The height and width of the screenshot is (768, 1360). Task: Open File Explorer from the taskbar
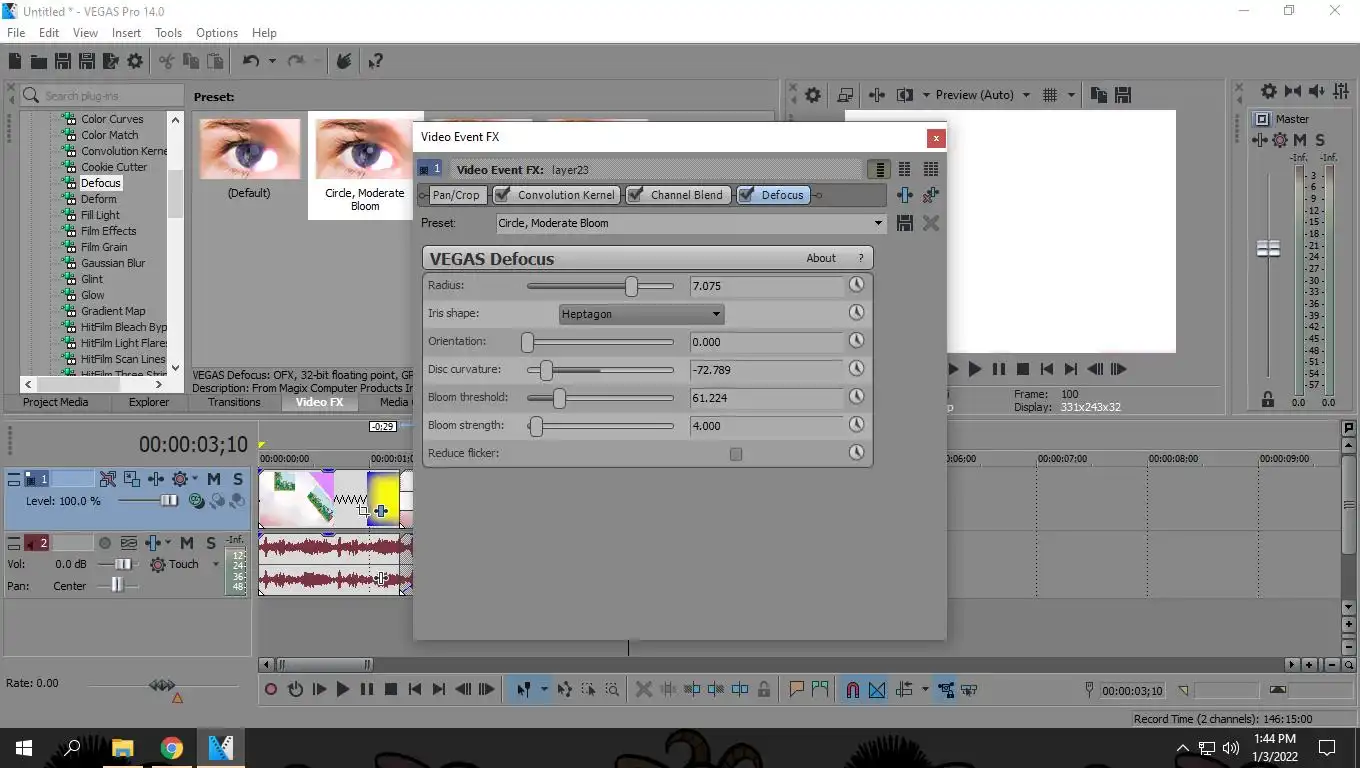tap(123, 747)
